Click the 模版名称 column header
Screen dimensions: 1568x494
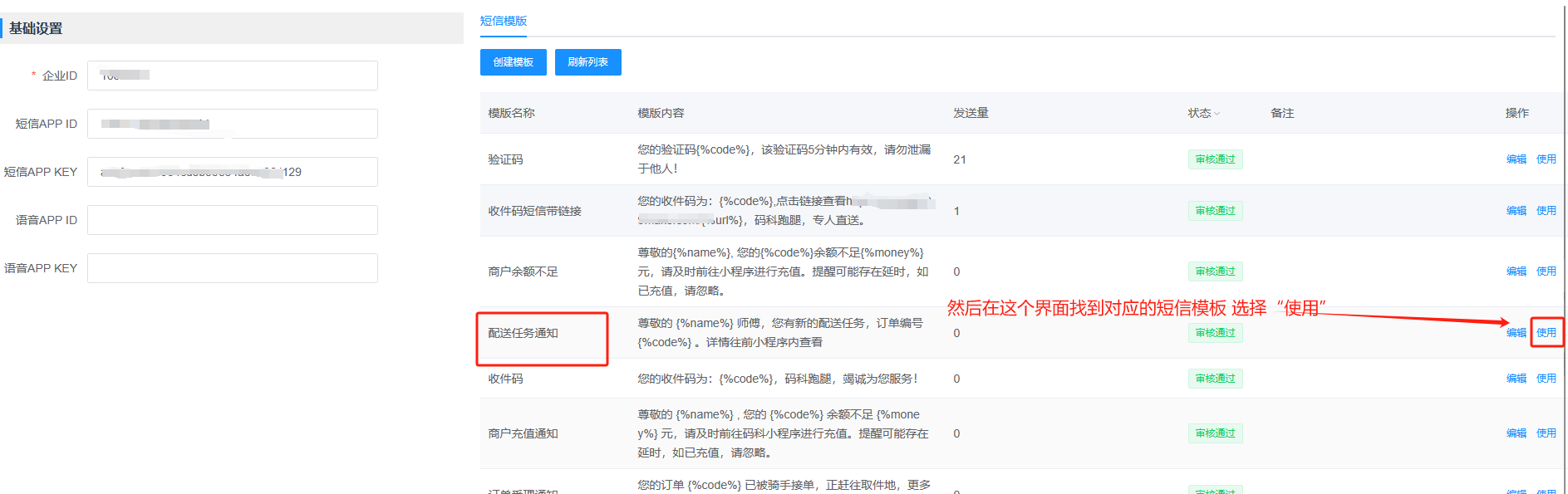click(512, 113)
